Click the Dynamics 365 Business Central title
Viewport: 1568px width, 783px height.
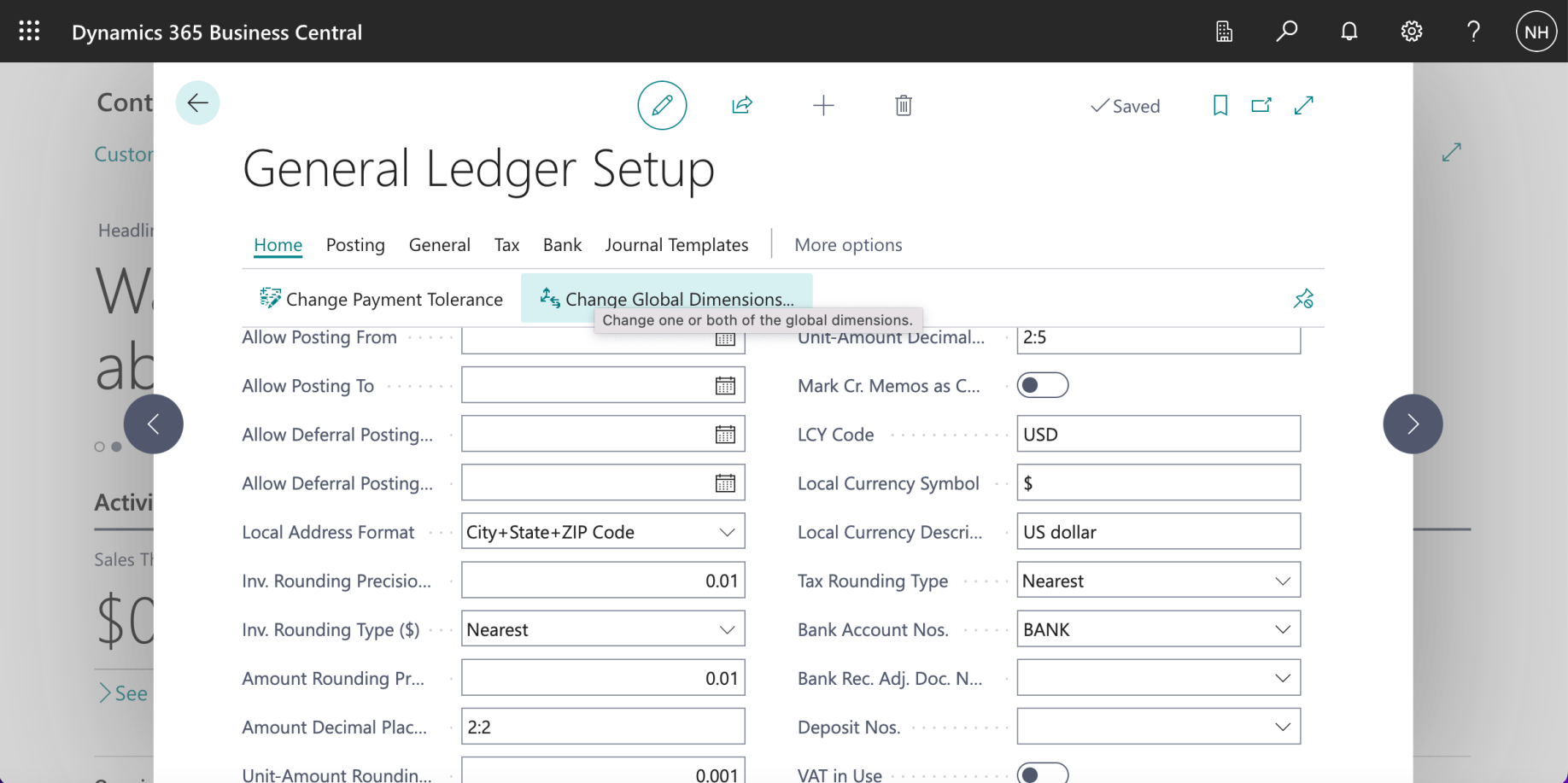217,32
